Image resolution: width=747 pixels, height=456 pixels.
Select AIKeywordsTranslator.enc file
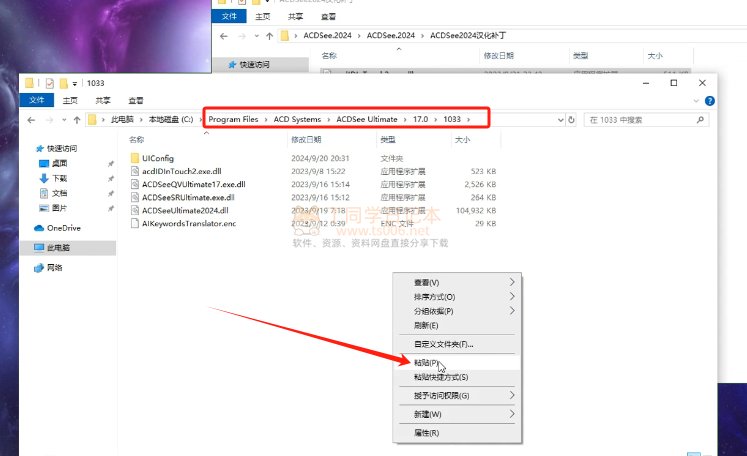[x=189, y=223]
